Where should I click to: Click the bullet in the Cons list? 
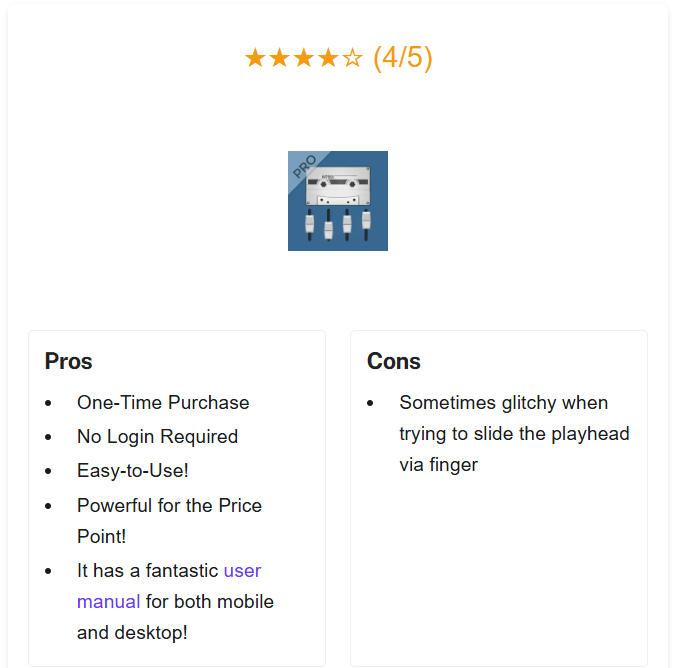pyautogui.click(x=371, y=404)
